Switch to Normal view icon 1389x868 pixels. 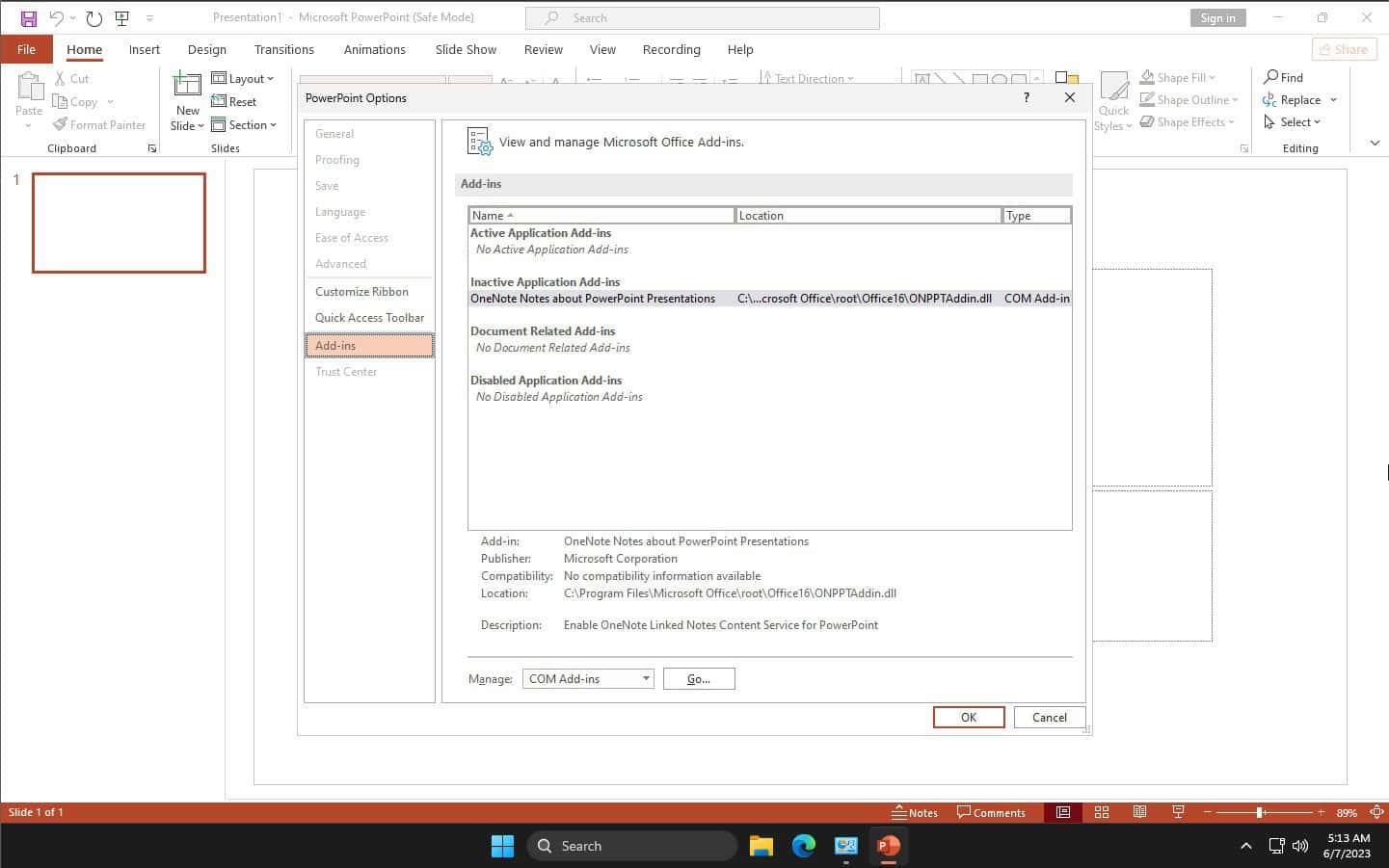coord(1063,812)
